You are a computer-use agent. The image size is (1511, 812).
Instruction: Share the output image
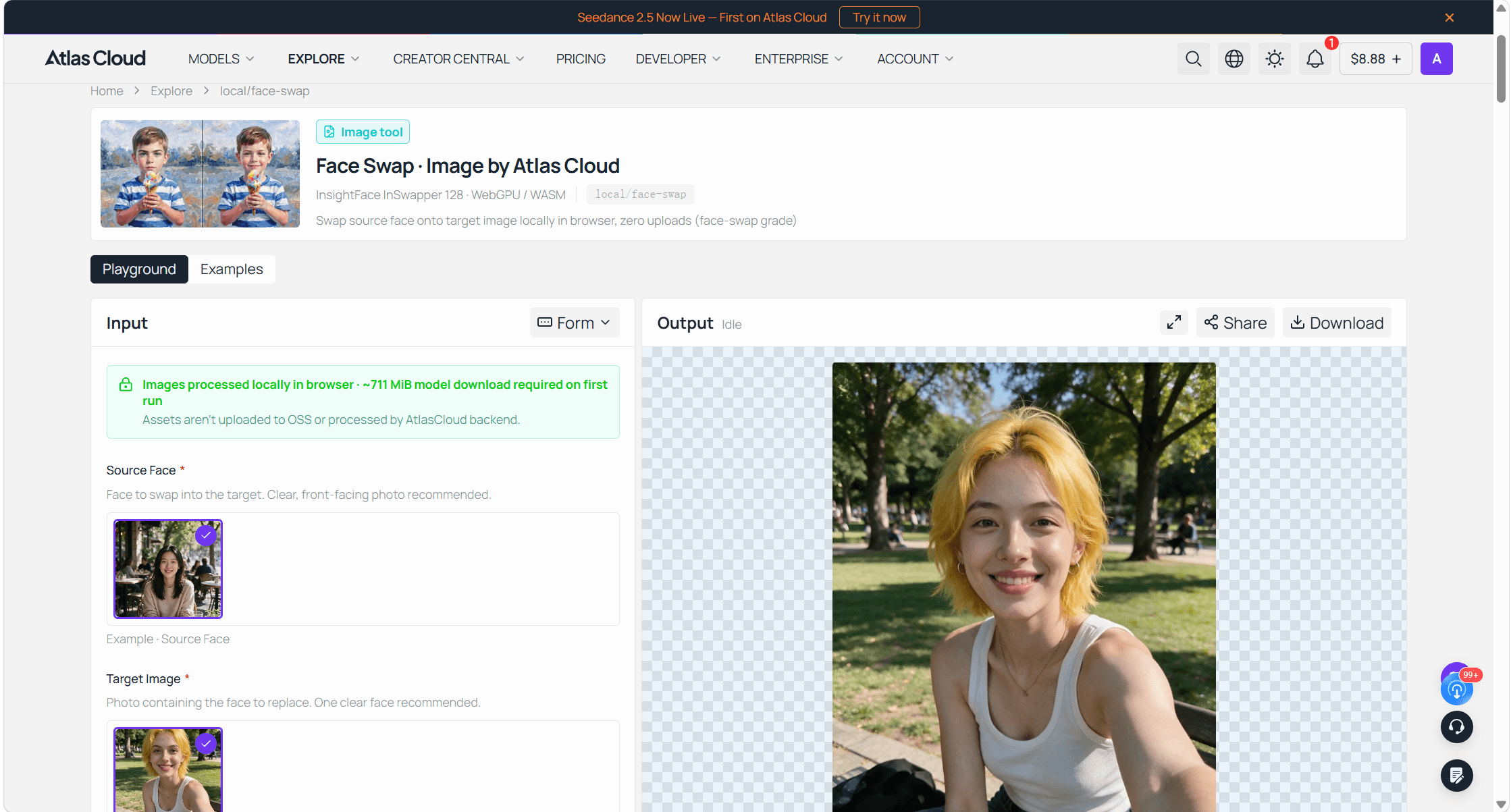tap(1236, 323)
